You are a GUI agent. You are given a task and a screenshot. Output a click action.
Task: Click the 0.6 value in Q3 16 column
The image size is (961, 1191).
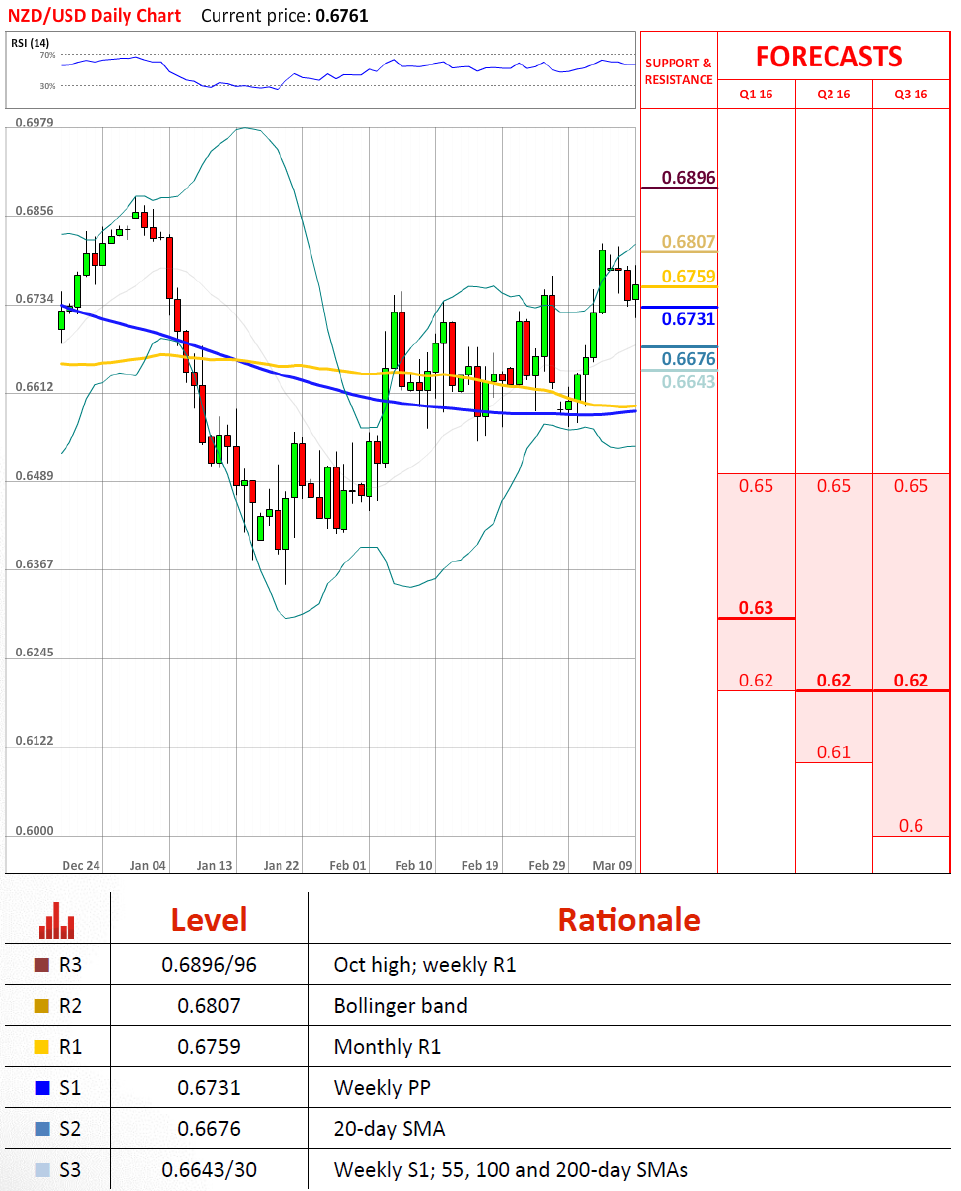point(911,826)
